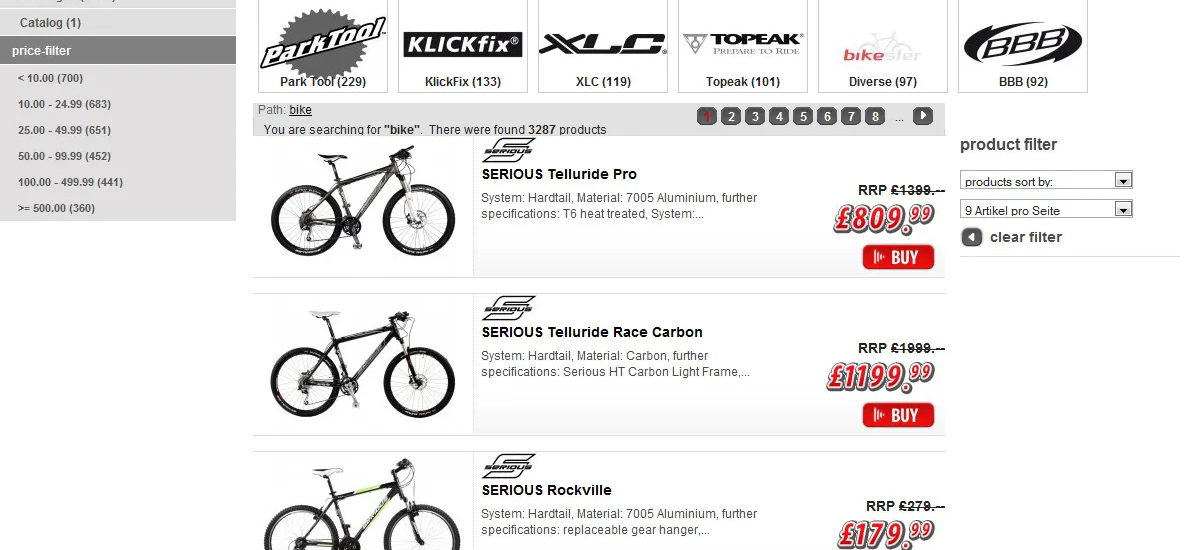Select the BBB brand logo
This screenshot has height=550, width=1200.
pyautogui.click(x=1022, y=44)
